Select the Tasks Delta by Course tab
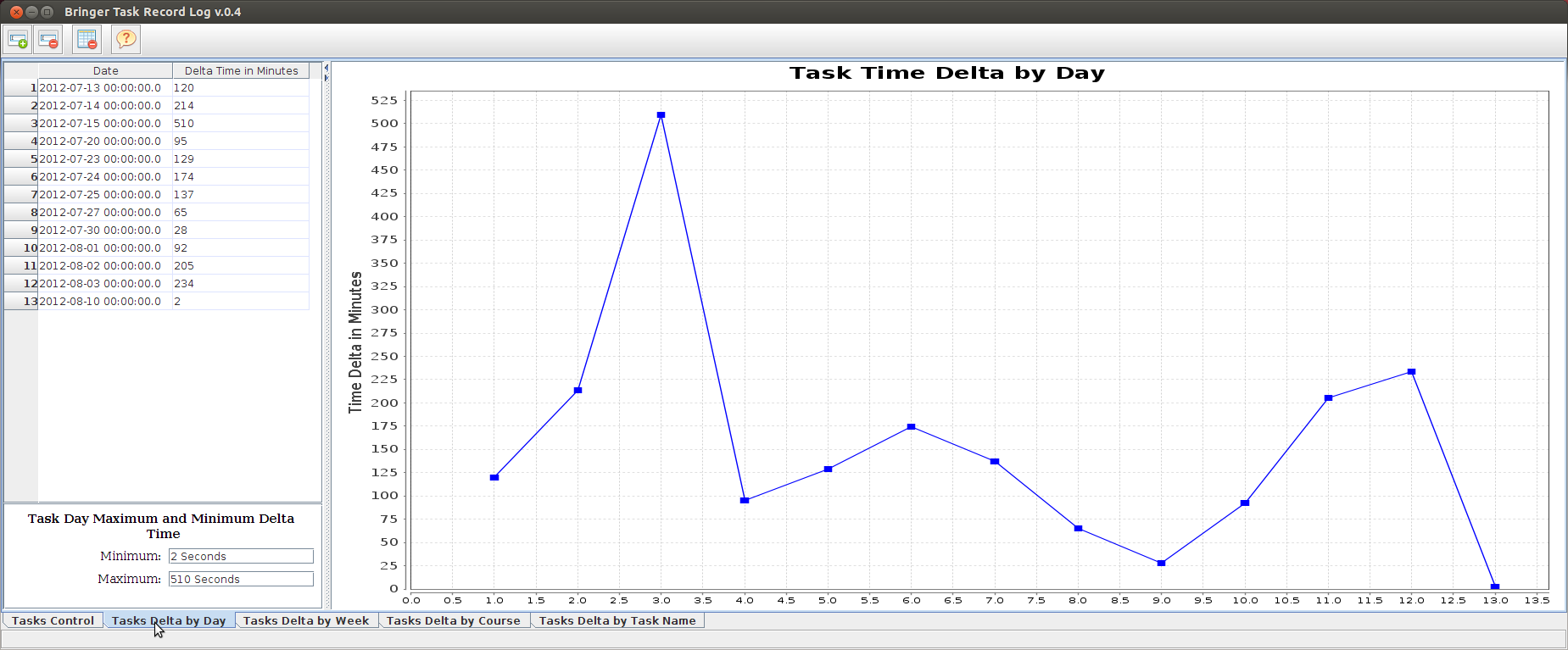This screenshot has width=1568, height=650. [454, 620]
